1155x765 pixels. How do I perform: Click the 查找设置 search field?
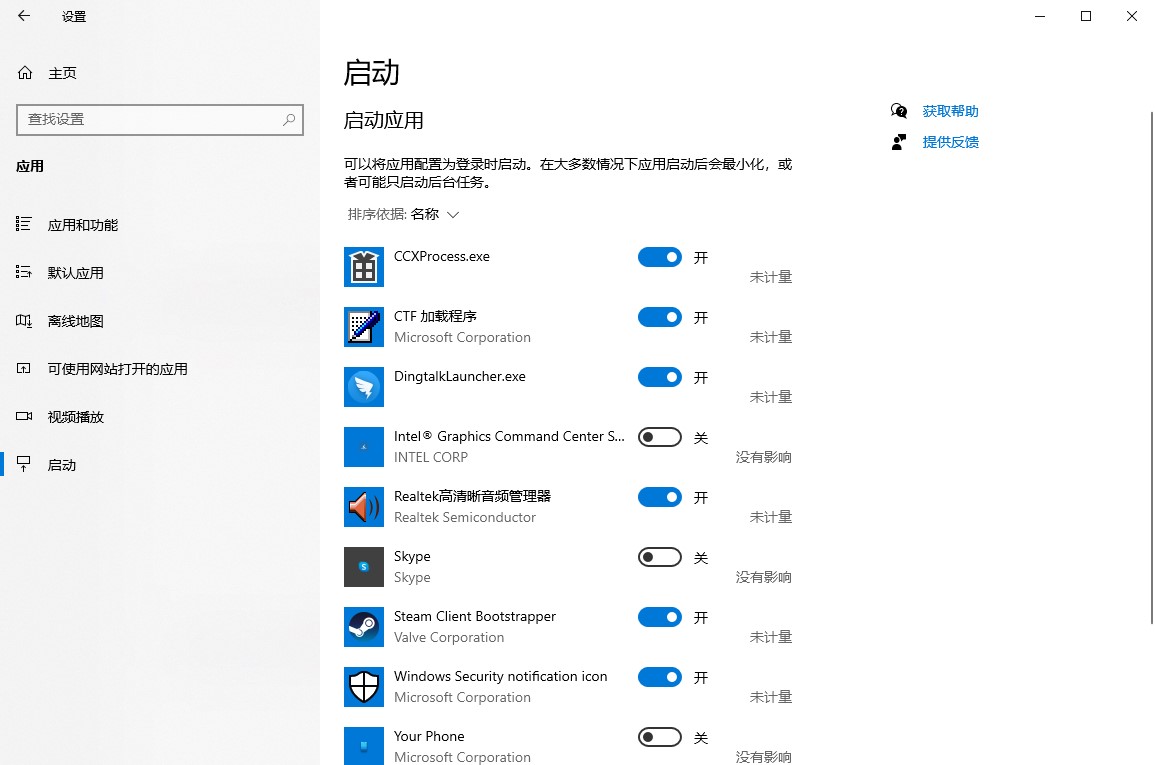point(150,119)
